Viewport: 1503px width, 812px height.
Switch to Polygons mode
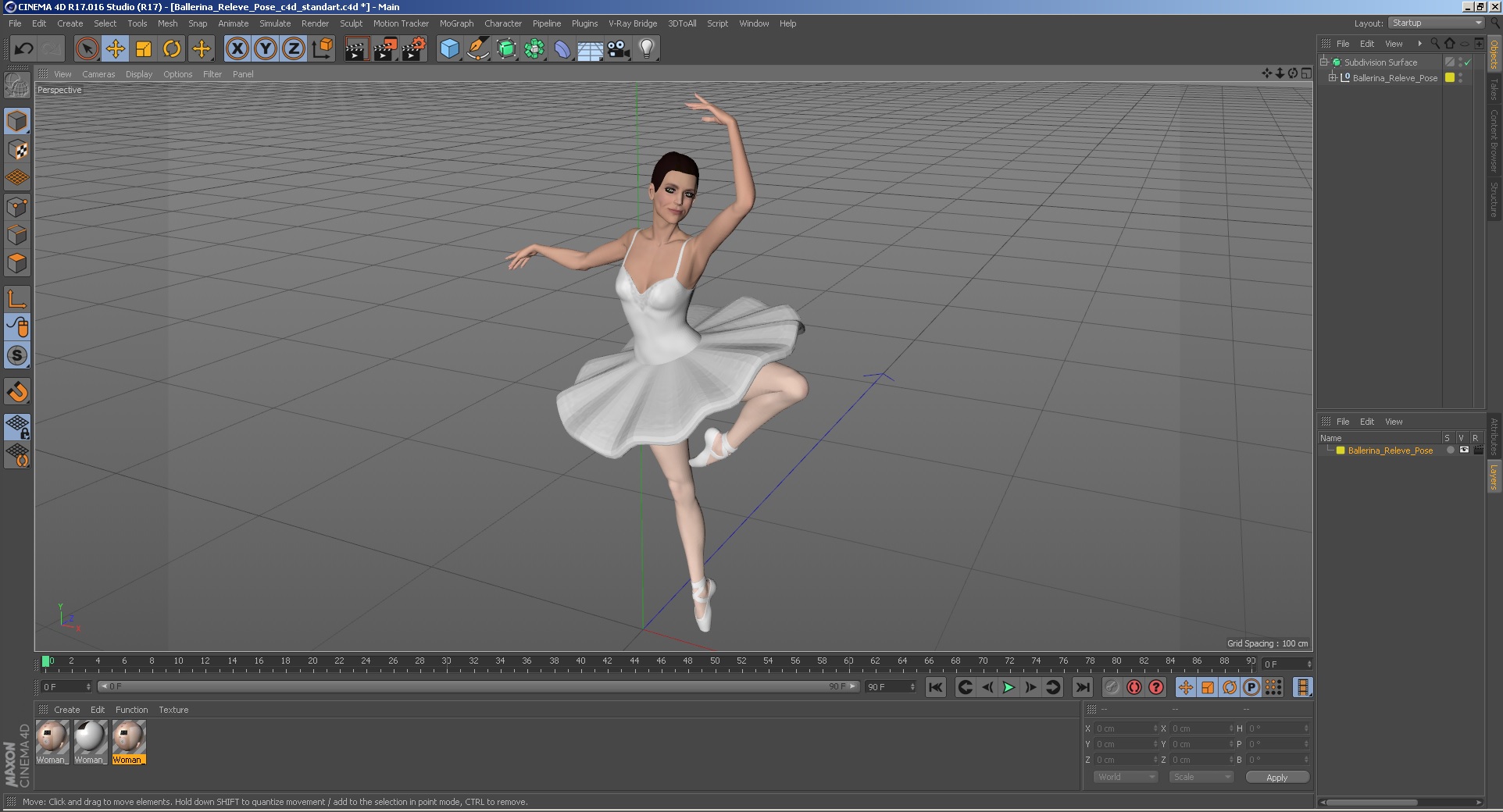pyautogui.click(x=17, y=263)
